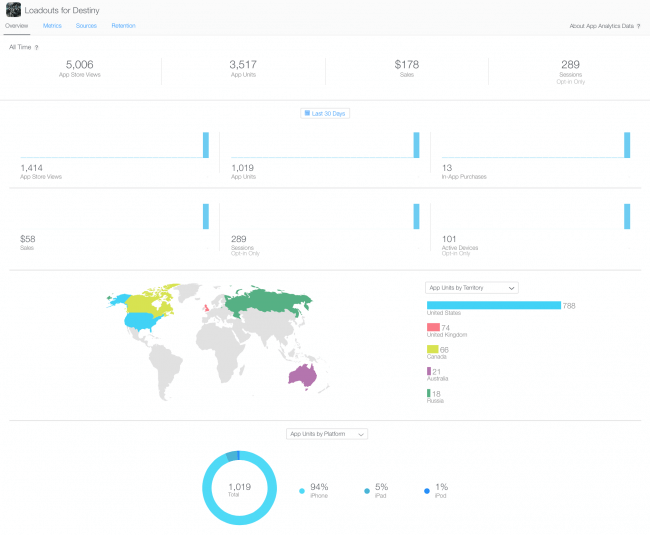Viewport: 650px width, 535px height.
Task: Open the Overview tab
Action: pyautogui.click(x=17, y=26)
